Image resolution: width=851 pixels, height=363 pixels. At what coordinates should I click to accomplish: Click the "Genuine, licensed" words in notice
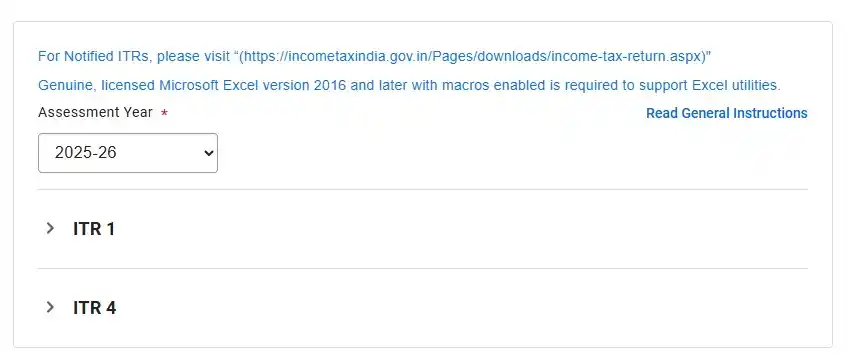[x=97, y=85]
